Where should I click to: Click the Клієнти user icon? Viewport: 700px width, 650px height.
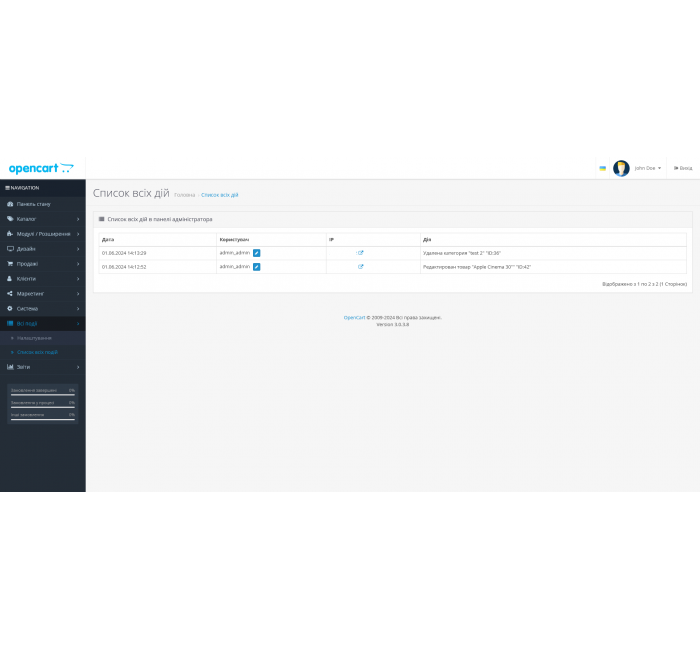coord(9,279)
